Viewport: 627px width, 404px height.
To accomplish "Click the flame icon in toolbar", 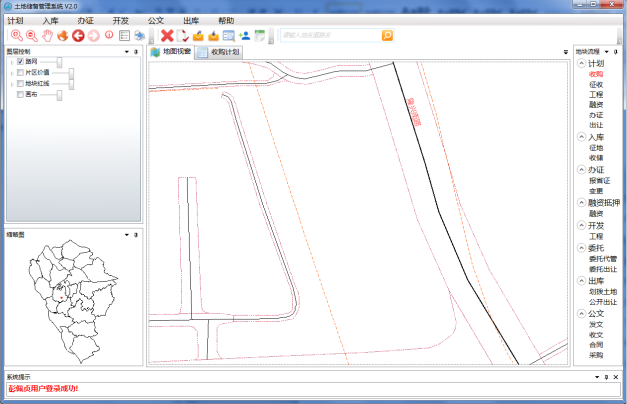I will 62,36.
